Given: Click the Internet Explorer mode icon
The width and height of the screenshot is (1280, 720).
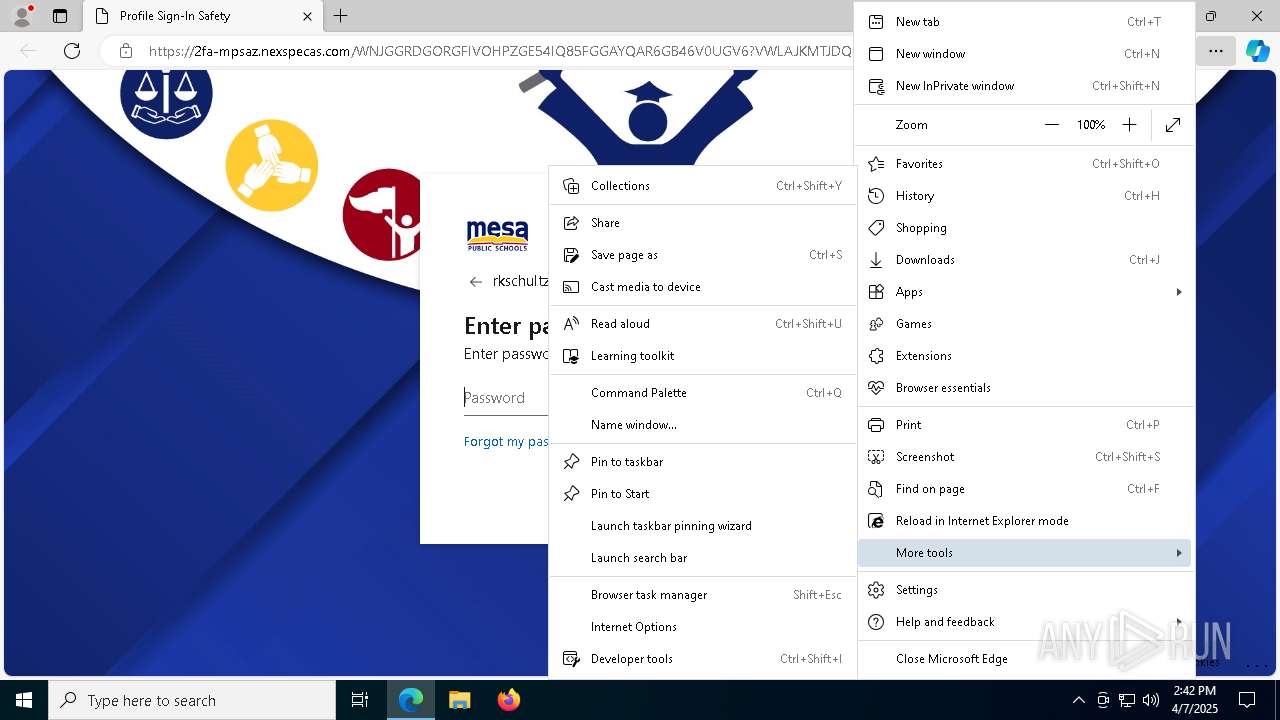Looking at the screenshot, I should (x=876, y=521).
